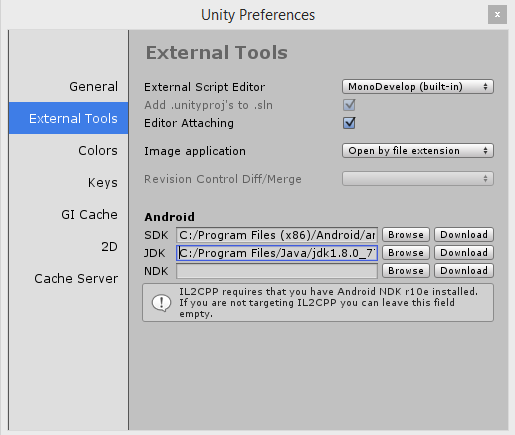Click the Android SDK path field
The height and width of the screenshot is (435, 515).
(x=277, y=235)
